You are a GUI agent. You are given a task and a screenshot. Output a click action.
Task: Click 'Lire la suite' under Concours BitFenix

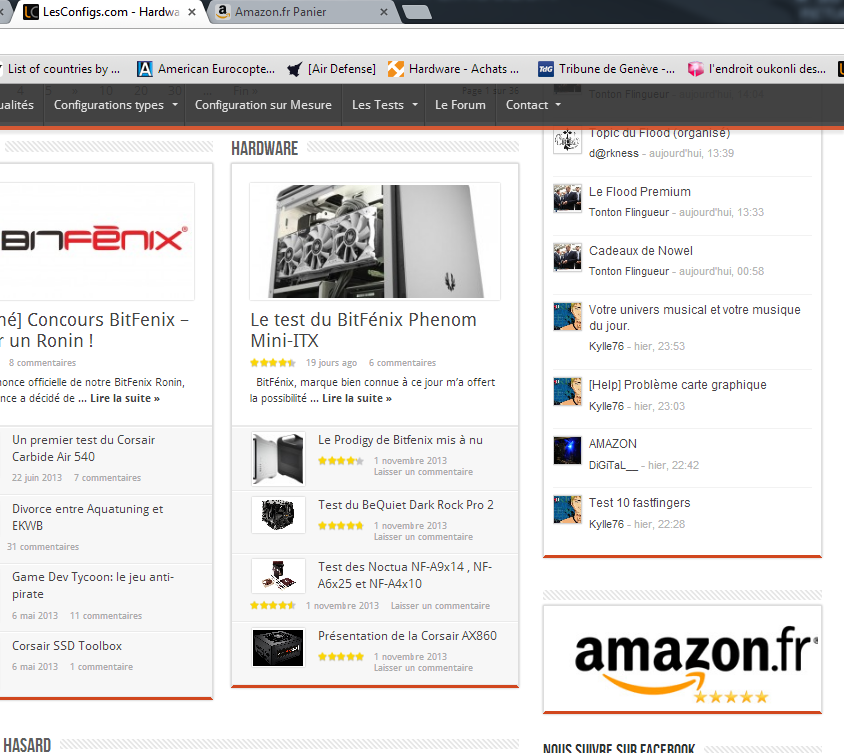point(125,398)
